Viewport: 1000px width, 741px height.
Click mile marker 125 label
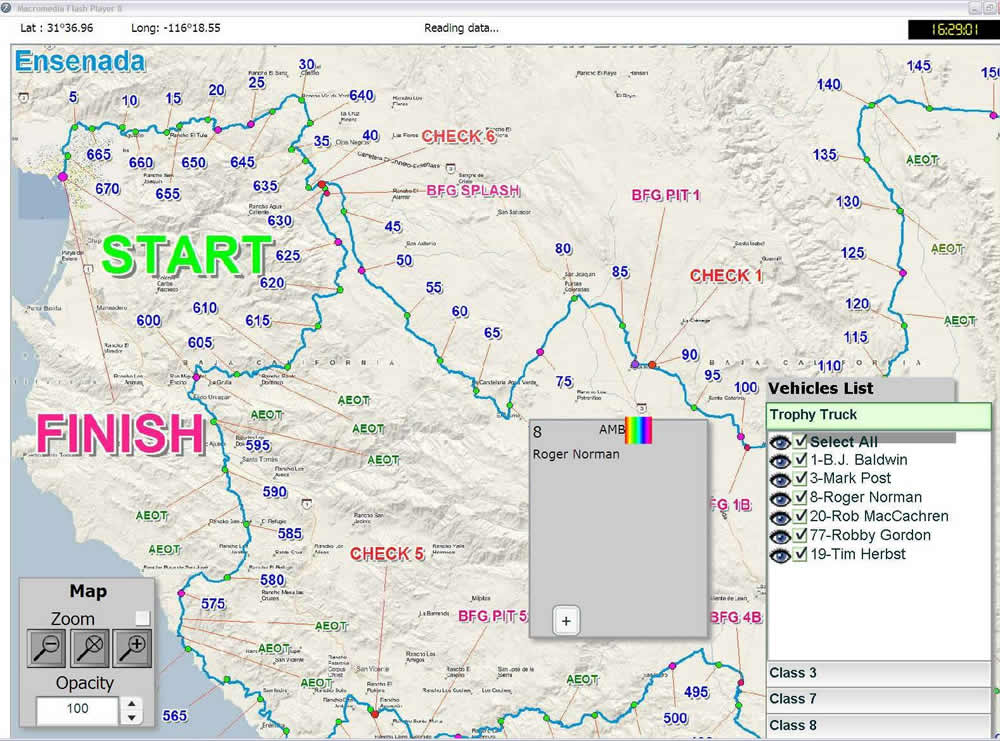(x=853, y=253)
